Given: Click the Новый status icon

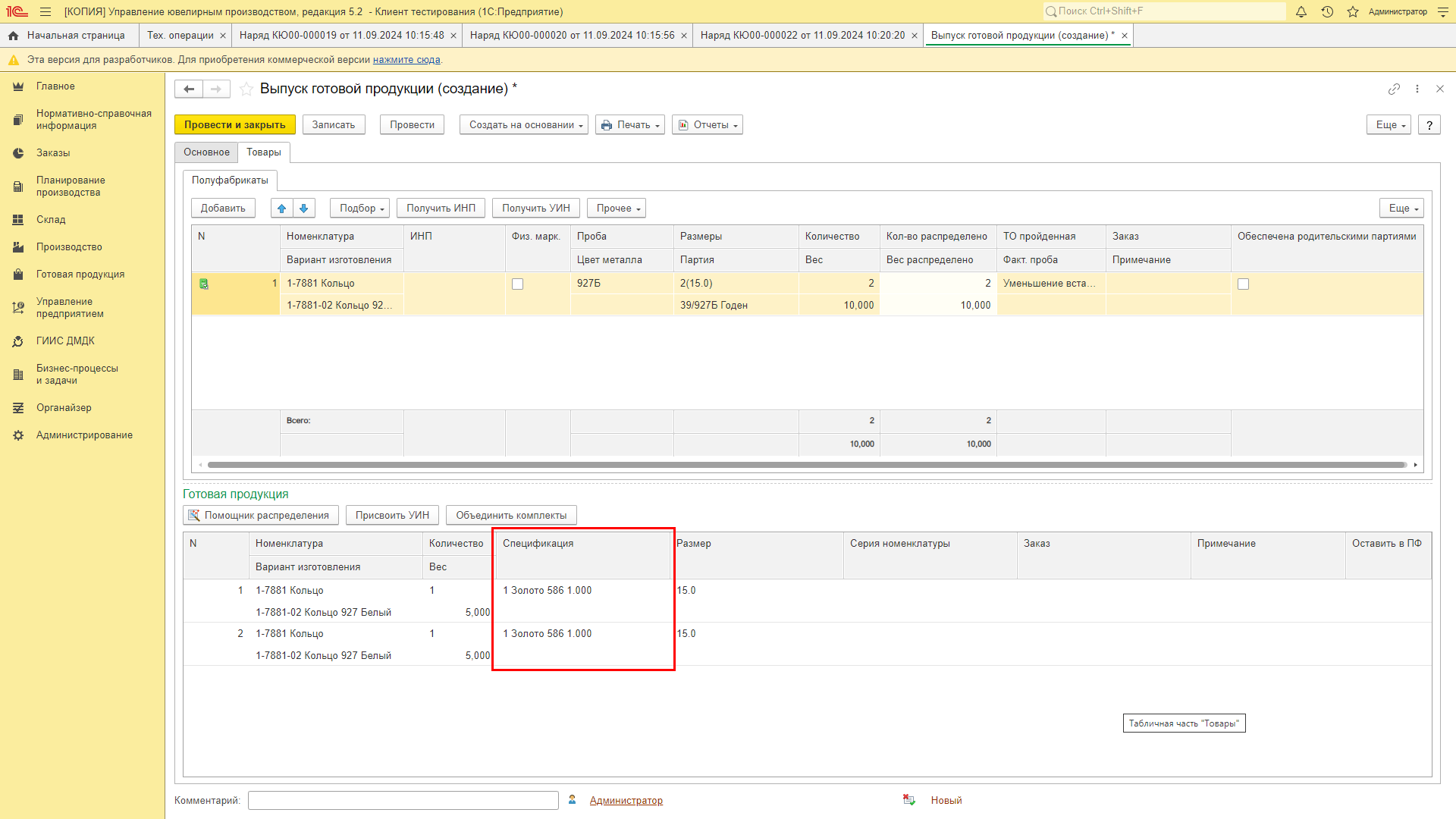Looking at the screenshot, I should pos(909,800).
